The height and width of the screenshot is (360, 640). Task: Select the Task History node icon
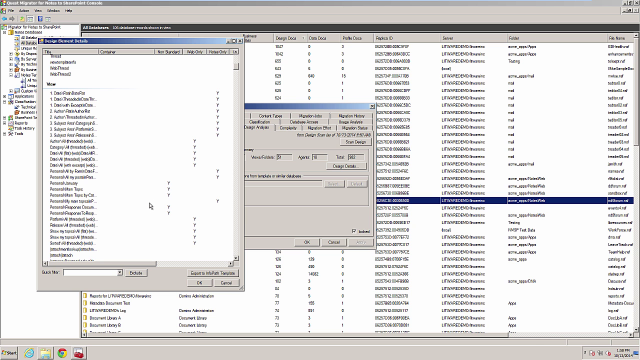11,128
